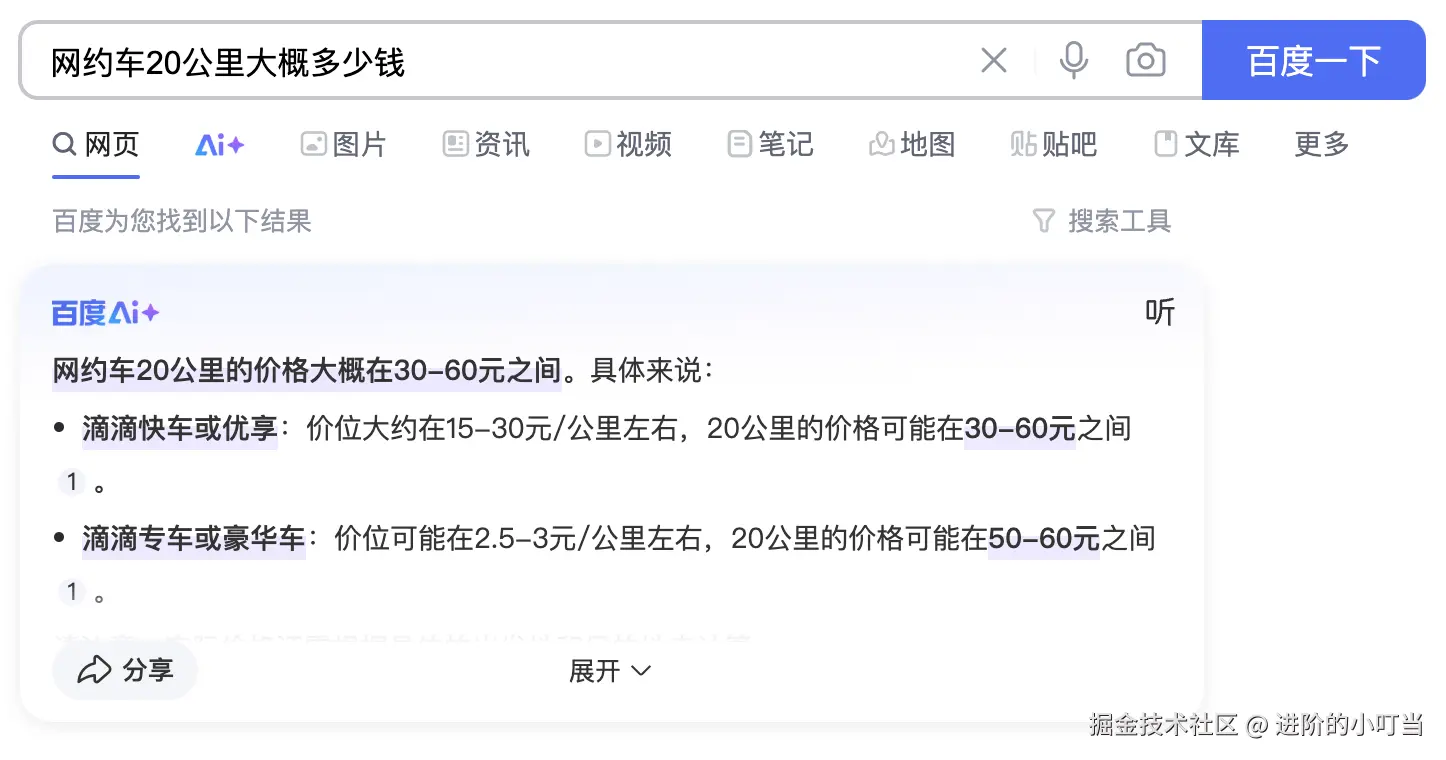Share the AI answer using 分享

click(124, 670)
